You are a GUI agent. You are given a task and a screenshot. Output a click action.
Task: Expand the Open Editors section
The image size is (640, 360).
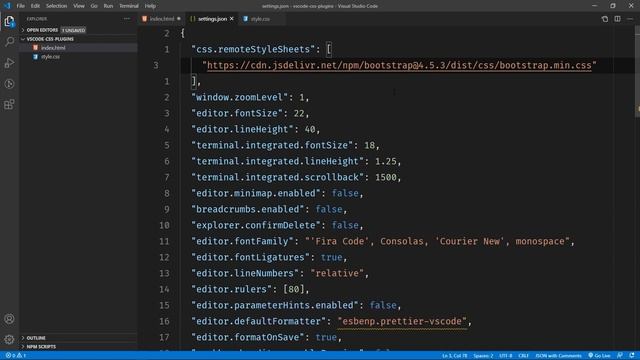pos(42,30)
